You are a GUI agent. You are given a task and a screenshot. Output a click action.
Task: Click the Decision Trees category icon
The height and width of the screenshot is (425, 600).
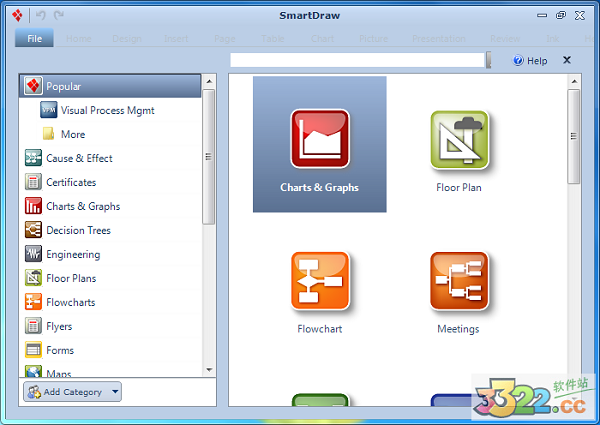[x=33, y=230]
